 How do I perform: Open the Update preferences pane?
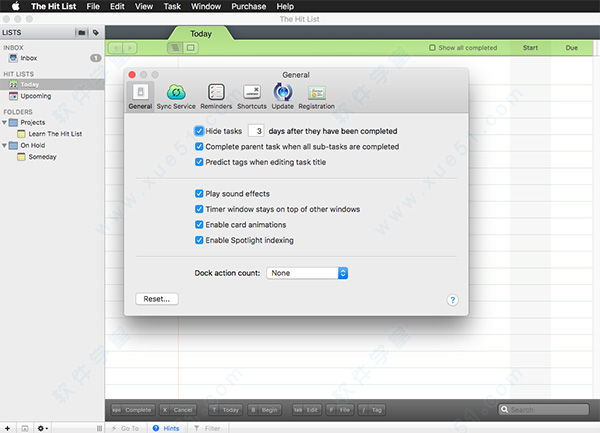tap(282, 96)
